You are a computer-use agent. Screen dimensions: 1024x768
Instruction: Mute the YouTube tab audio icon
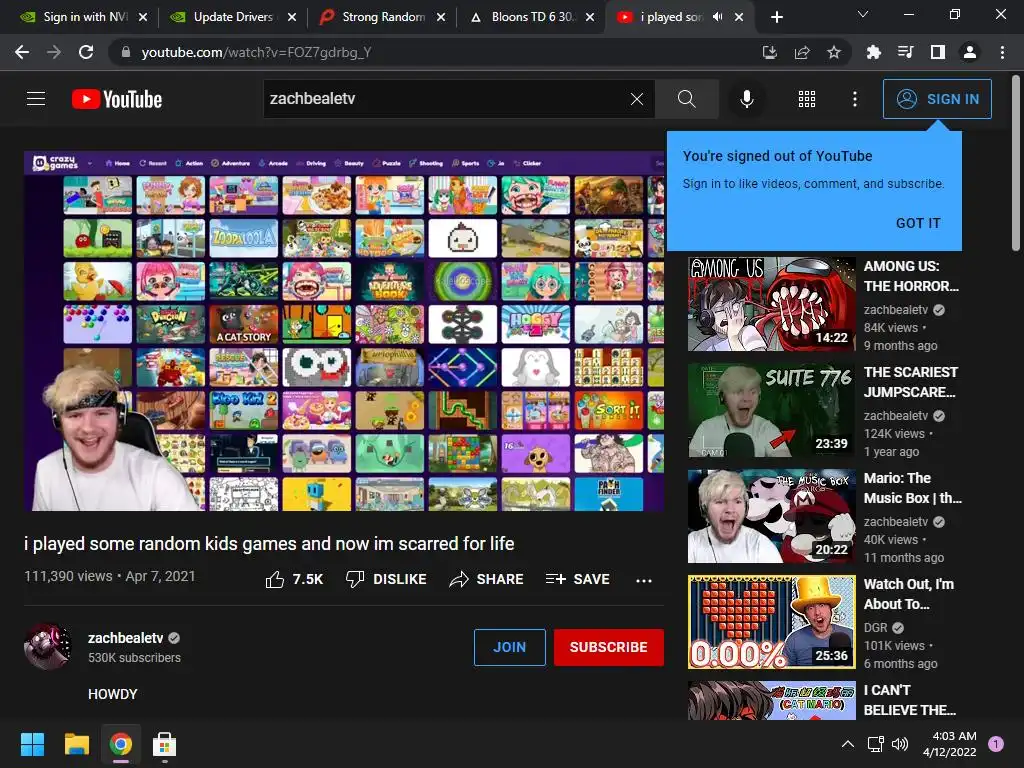(x=718, y=17)
